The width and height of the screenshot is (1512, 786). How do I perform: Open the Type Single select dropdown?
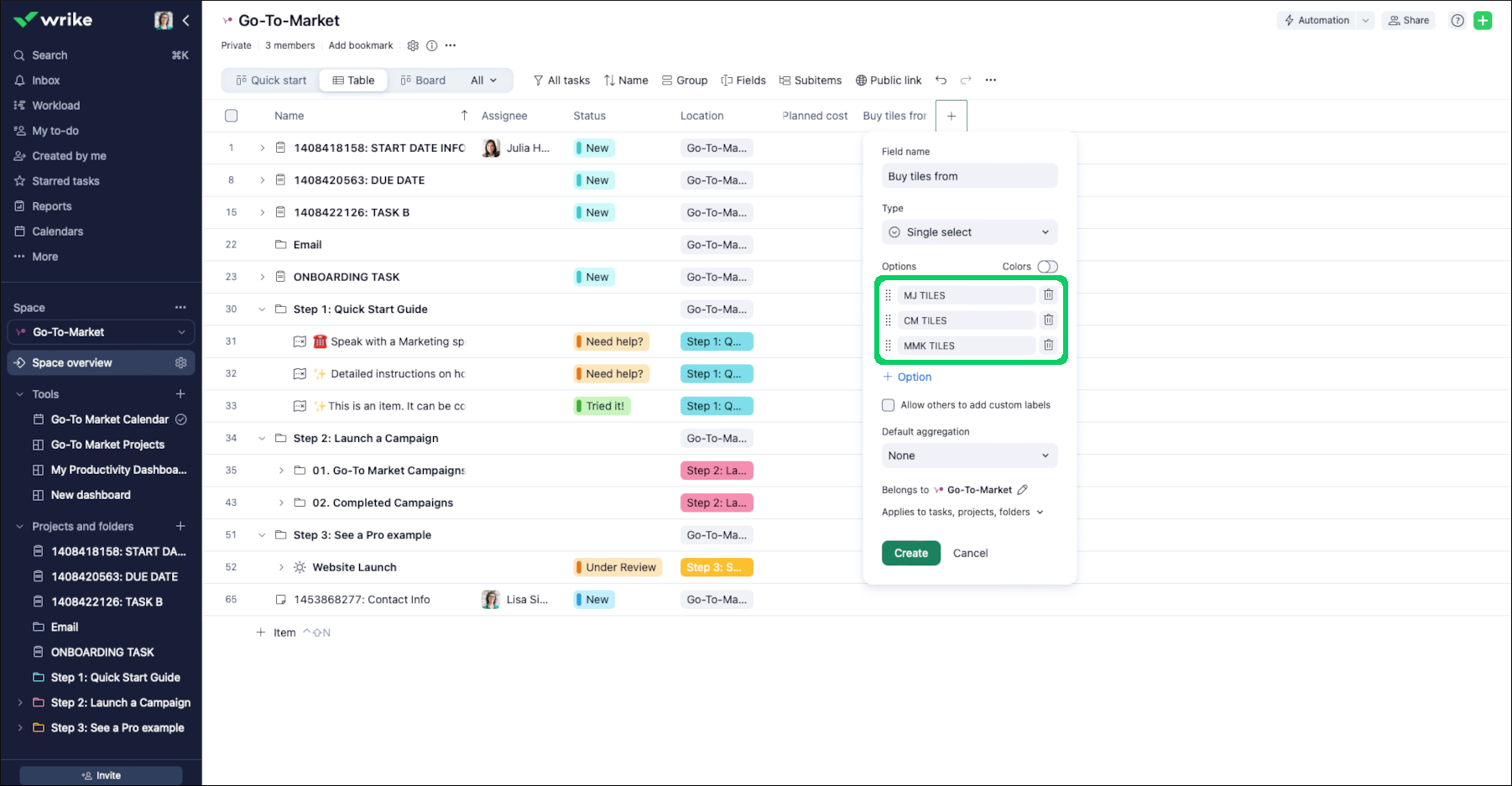(969, 232)
